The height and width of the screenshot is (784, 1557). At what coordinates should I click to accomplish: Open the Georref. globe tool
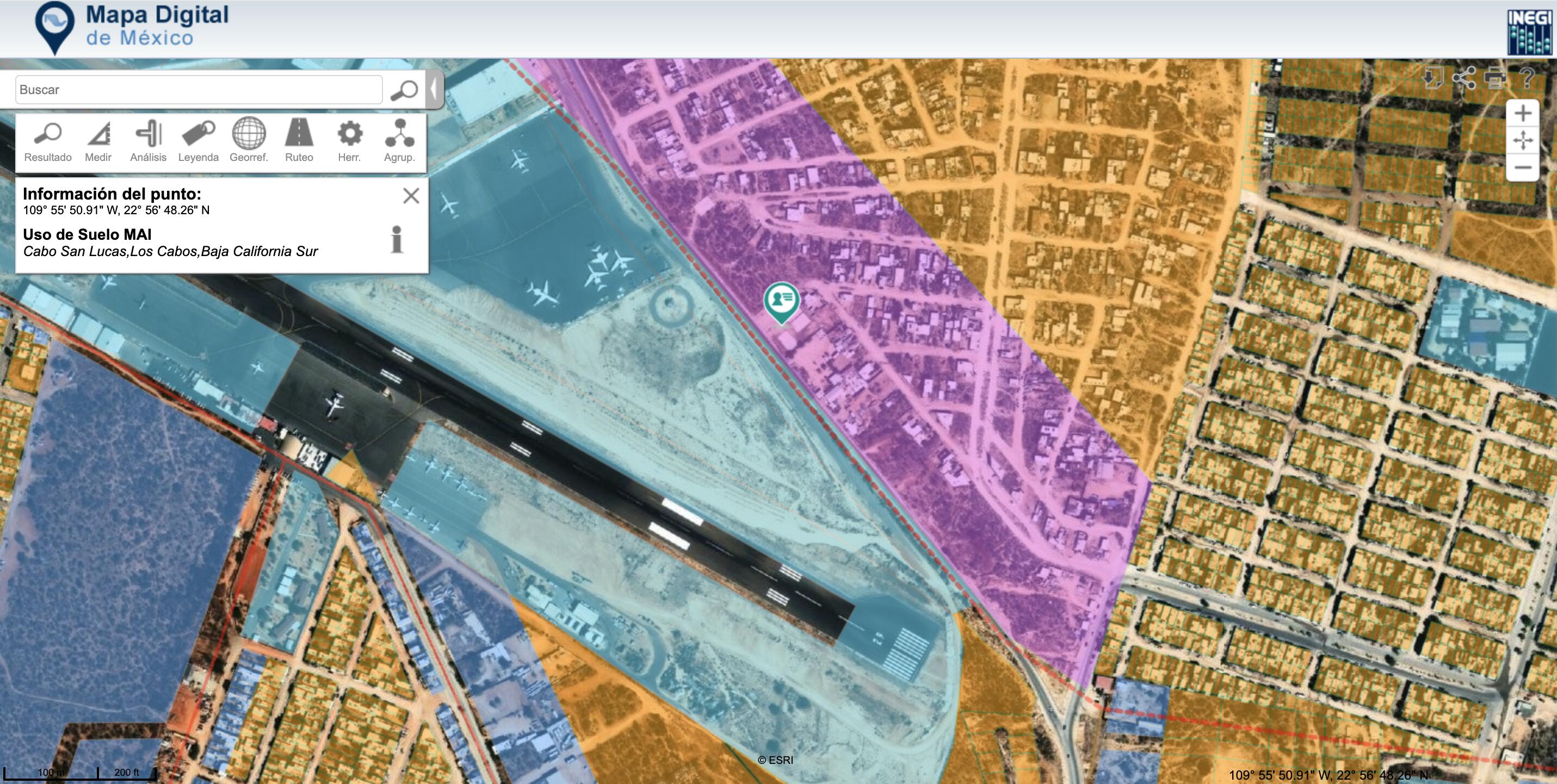249,141
